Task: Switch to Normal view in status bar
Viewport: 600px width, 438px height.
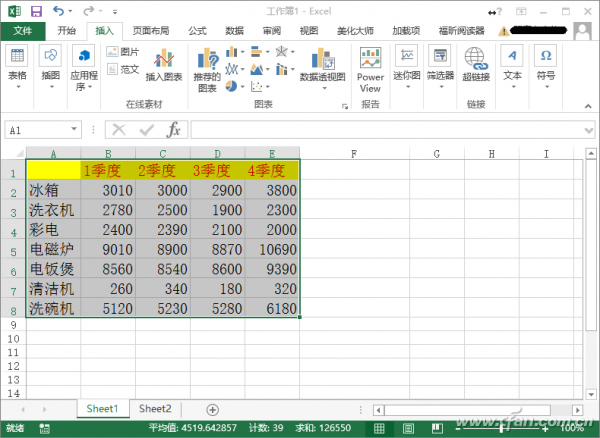Action: [x=379, y=428]
